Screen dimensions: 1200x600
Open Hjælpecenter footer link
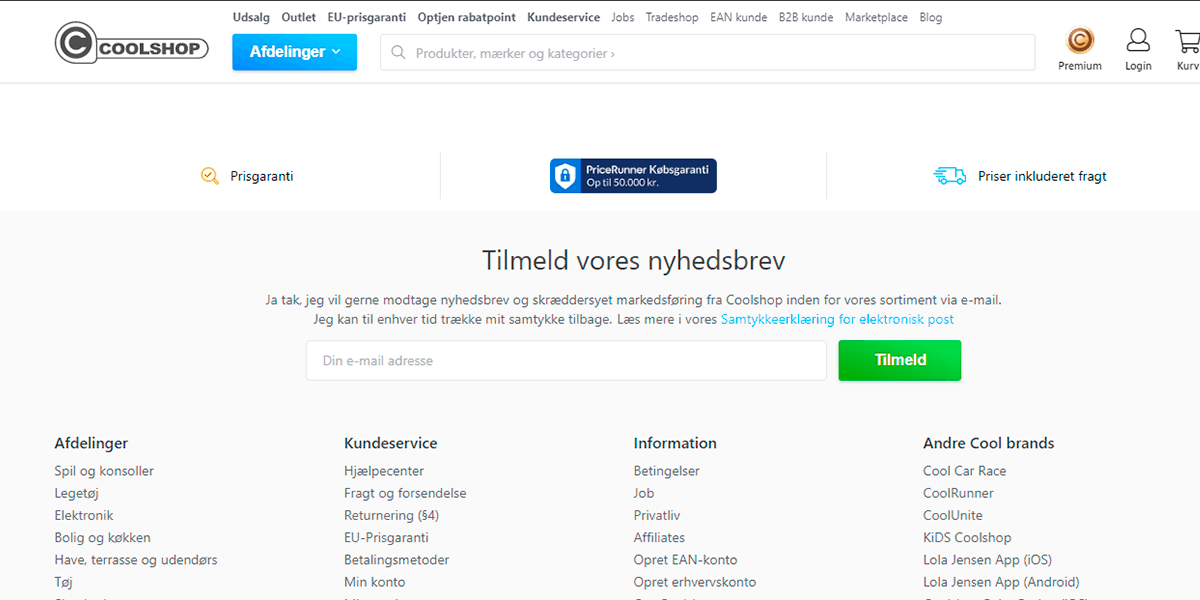384,471
